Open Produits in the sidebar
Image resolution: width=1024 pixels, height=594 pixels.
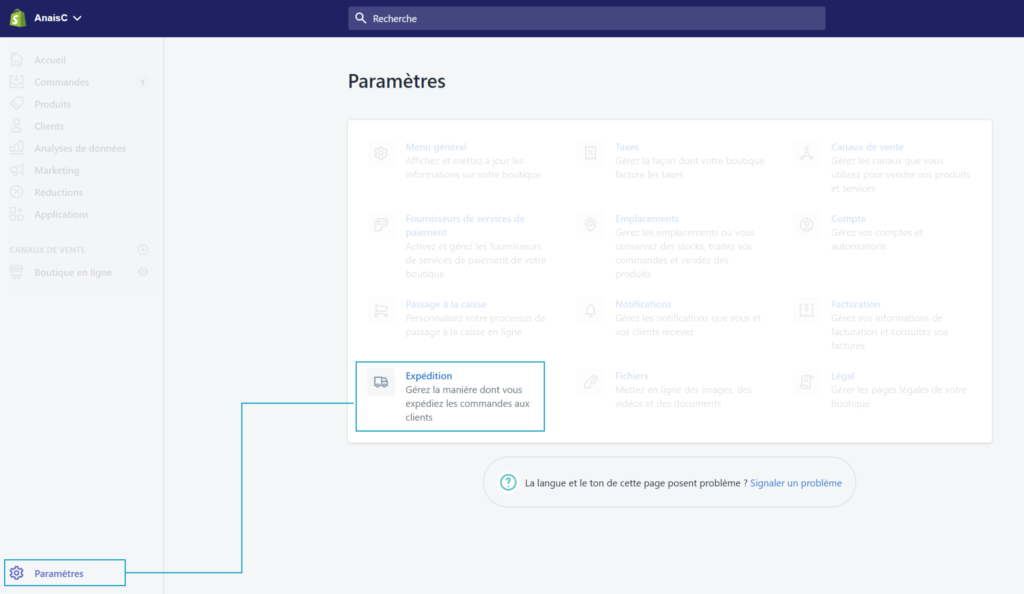pyautogui.click(x=52, y=104)
